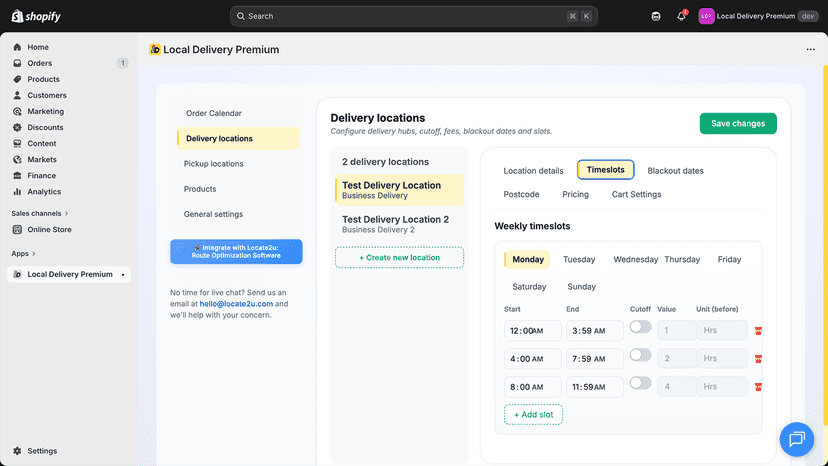Click the Search input field
The width and height of the screenshot is (828, 466).
[413, 16]
